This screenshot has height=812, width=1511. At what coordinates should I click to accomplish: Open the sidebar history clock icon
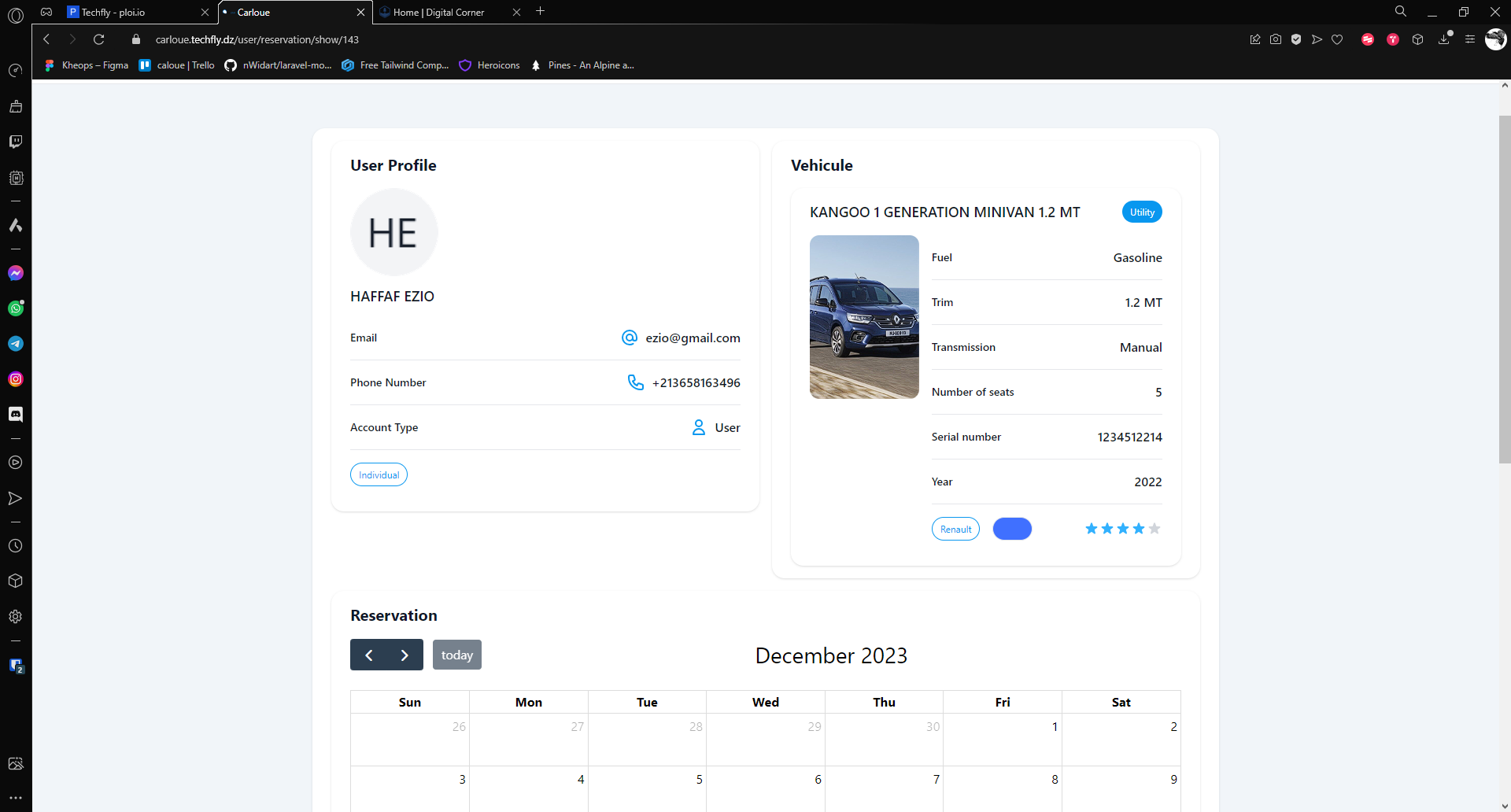click(x=16, y=546)
